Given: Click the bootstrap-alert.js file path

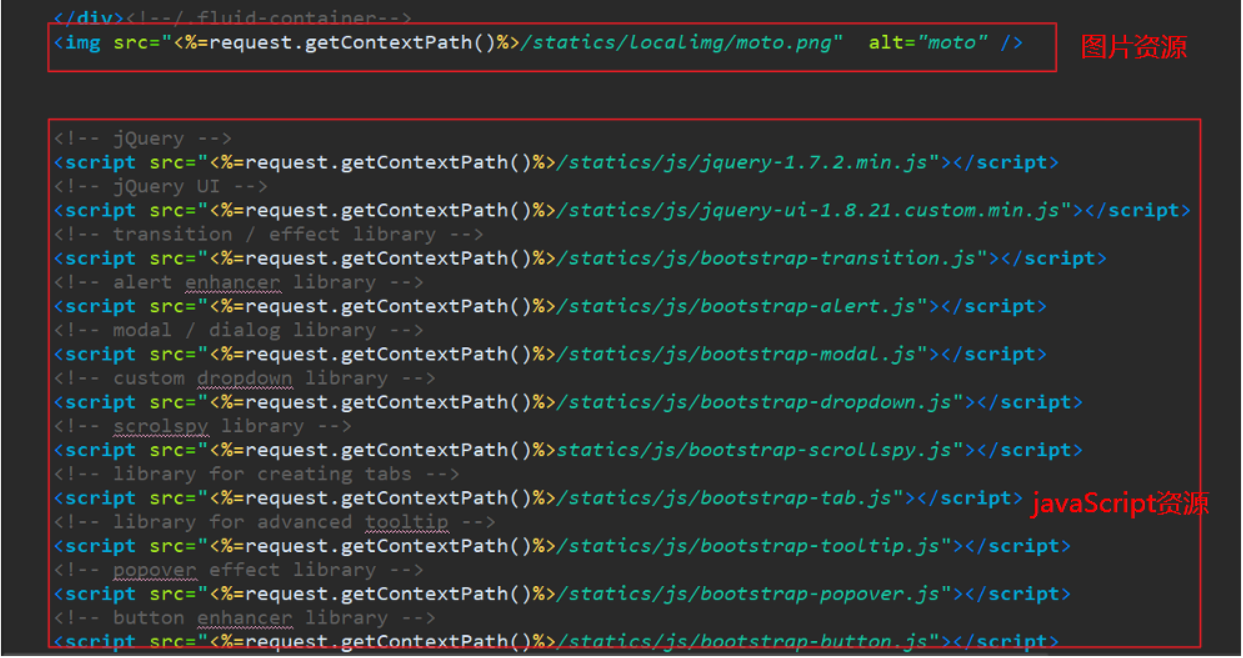Looking at the screenshot, I should (730, 306).
